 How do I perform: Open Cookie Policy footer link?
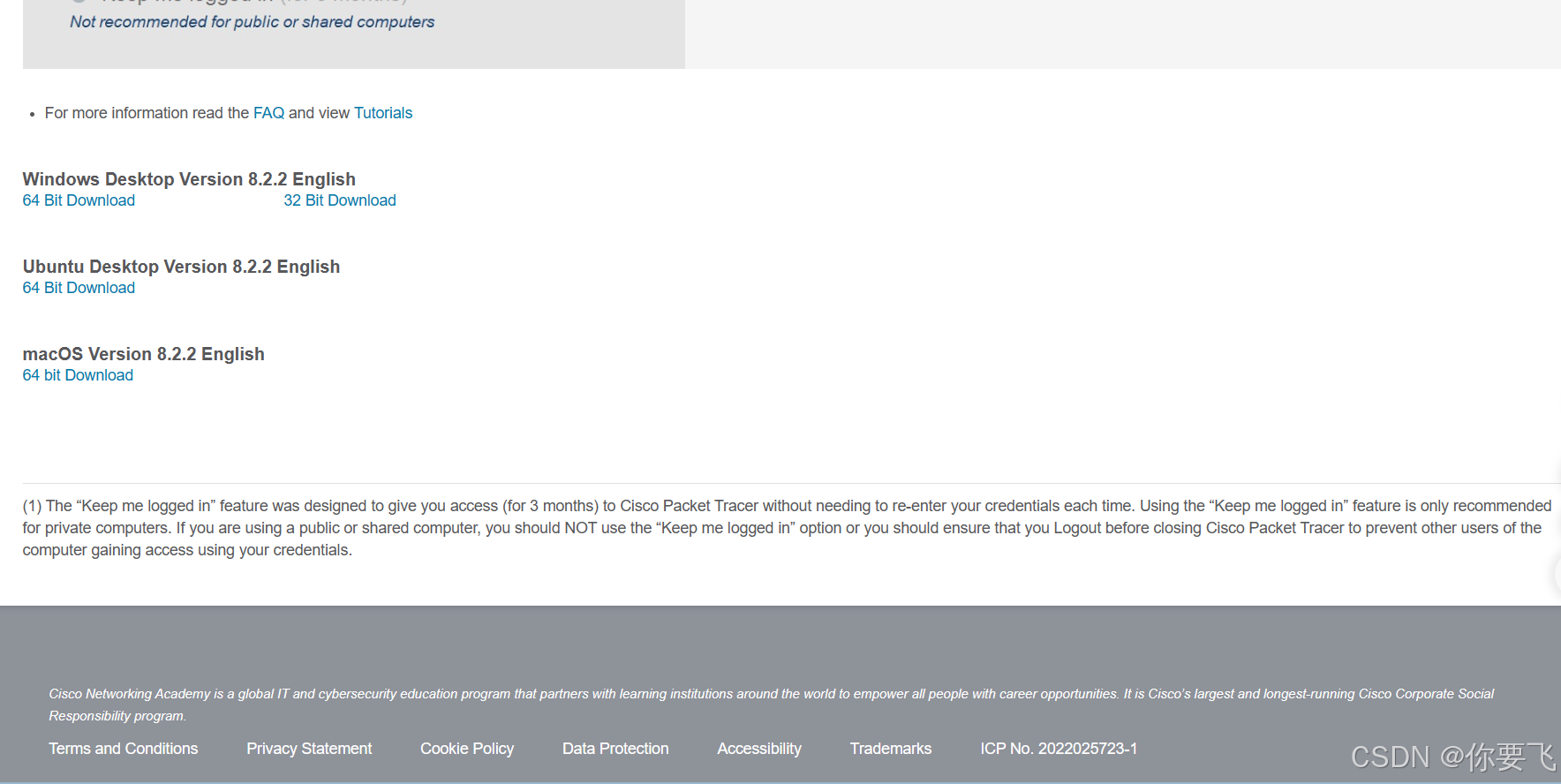[467, 749]
